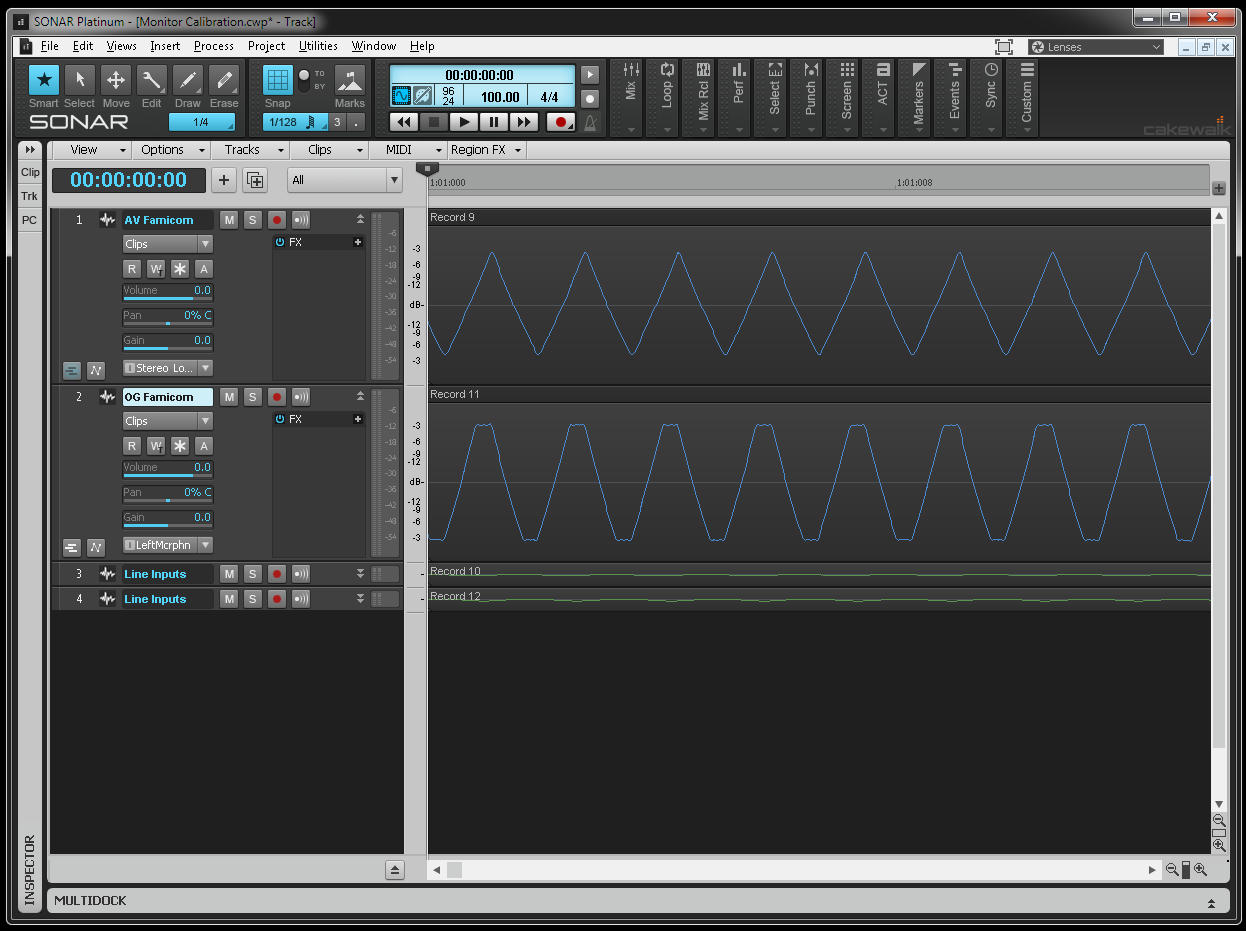Click Read automation on AV Famicom
The height and width of the screenshot is (931, 1246).
[132, 269]
